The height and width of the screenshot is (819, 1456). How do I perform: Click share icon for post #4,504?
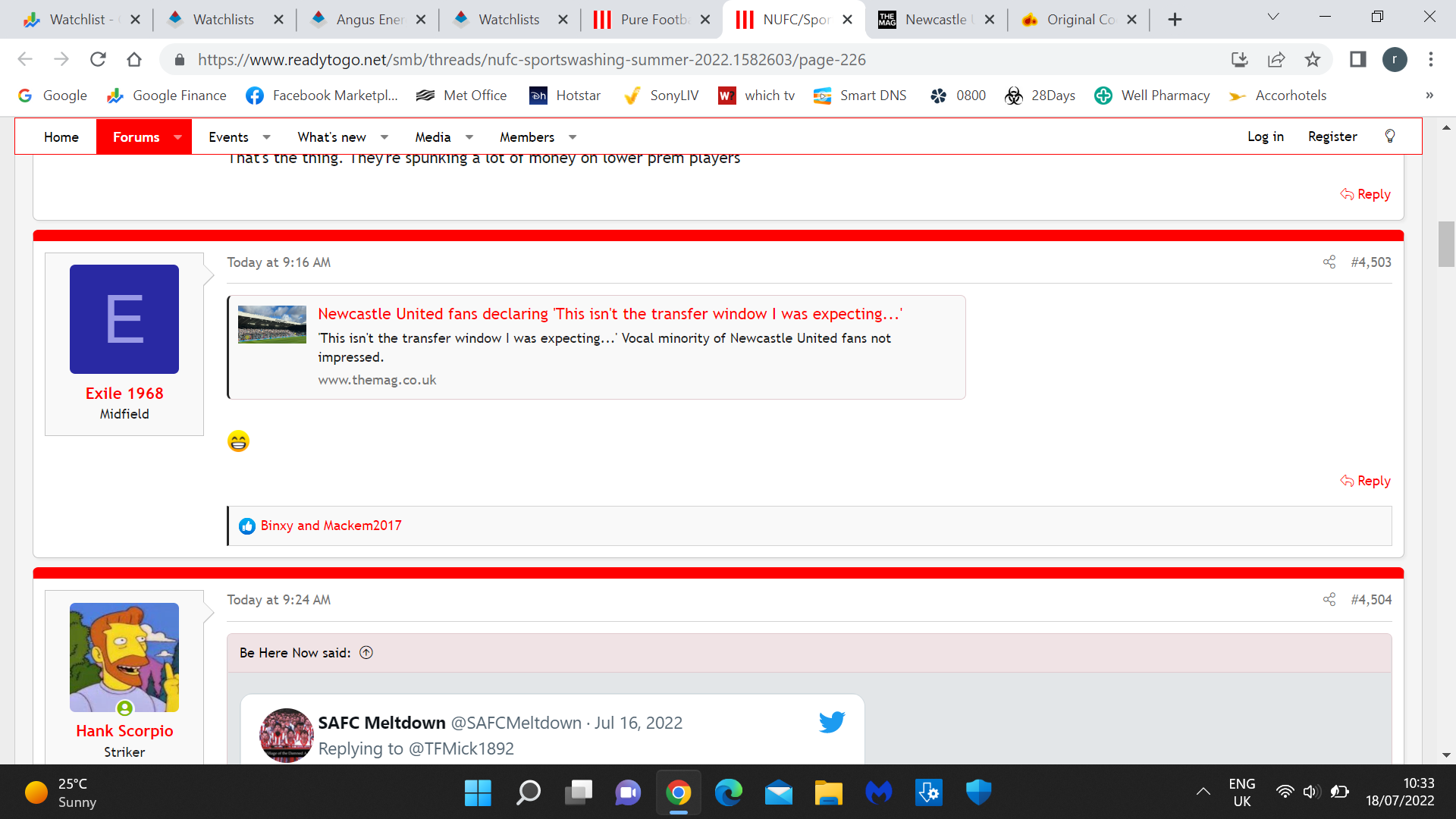click(1329, 600)
